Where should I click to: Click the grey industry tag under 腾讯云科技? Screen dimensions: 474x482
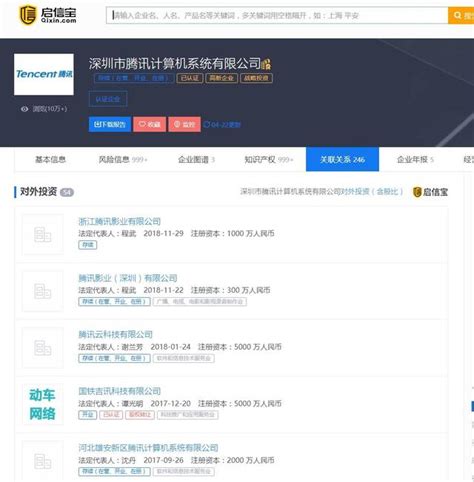[x=184, y=358]
